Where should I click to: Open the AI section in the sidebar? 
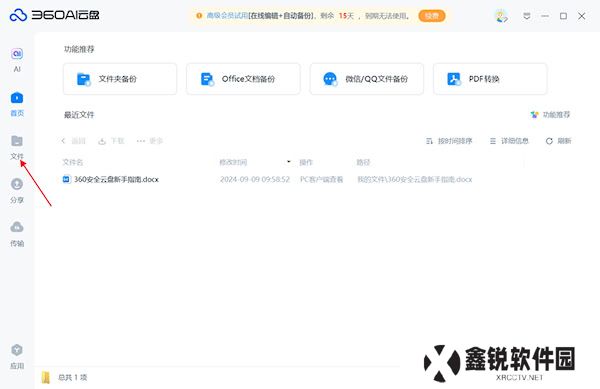pyautogui.click(x=17, y=60)
